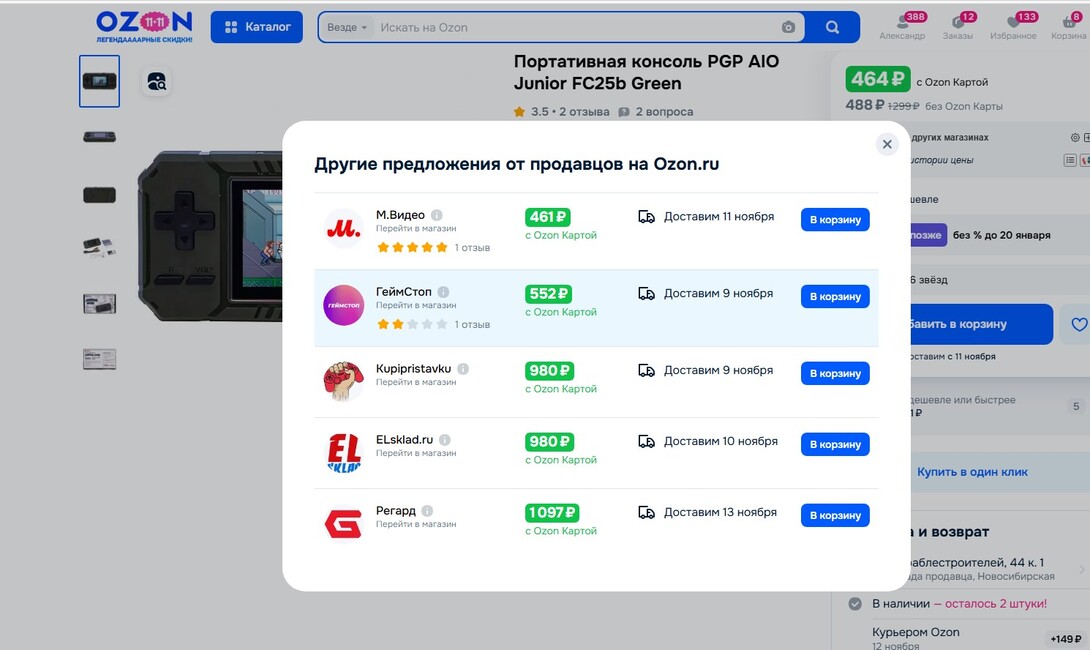This screenshot has height=650, width=1090.
Task: Click the Регард seller logo
Action: pos(343,521)
